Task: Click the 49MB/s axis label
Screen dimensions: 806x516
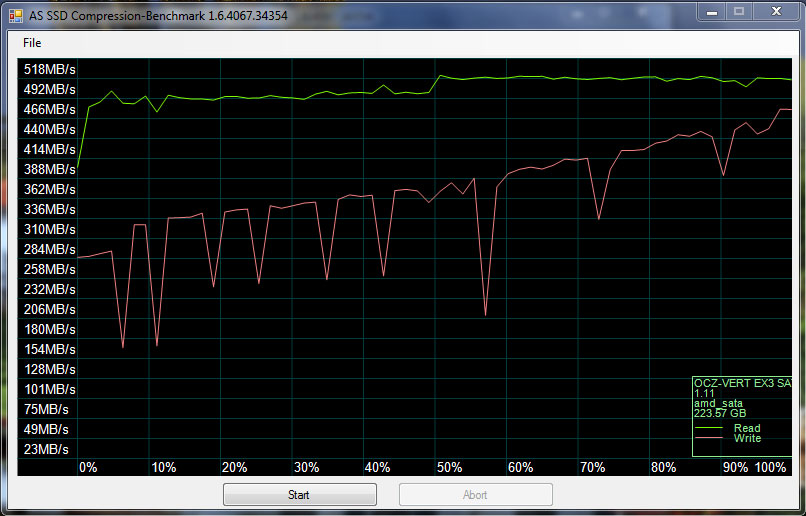Action: pos(46,430)
